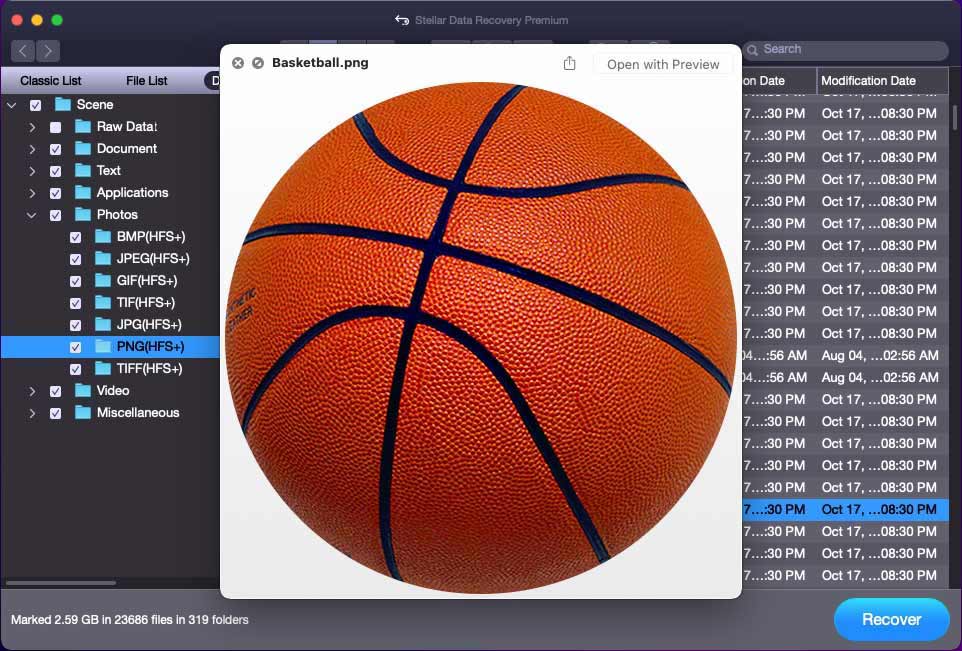The width and height of the screenshot is (962, 651).
Task: Click Open with Preview button
Action: click(663, 64)
